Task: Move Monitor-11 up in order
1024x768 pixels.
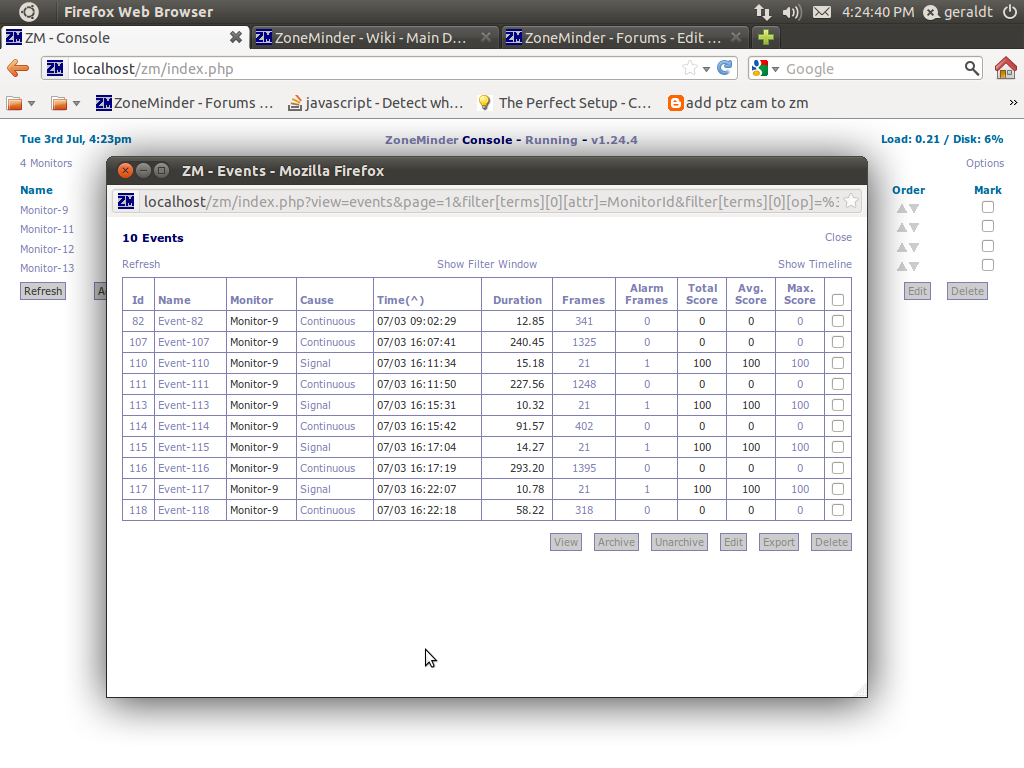Action: coord(901,227)
